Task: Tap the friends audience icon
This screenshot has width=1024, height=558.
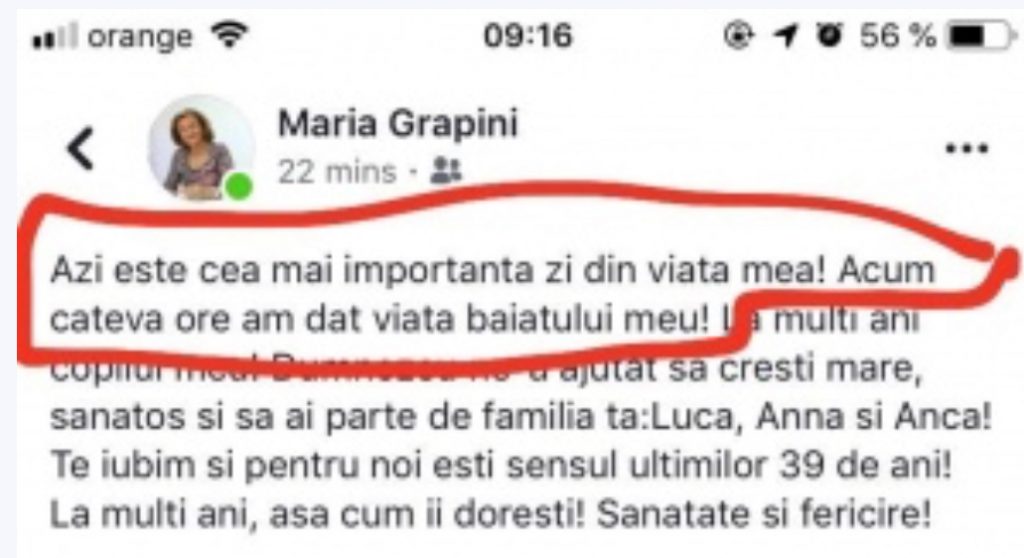Action: pyautogui.click(x=445, y=171)
